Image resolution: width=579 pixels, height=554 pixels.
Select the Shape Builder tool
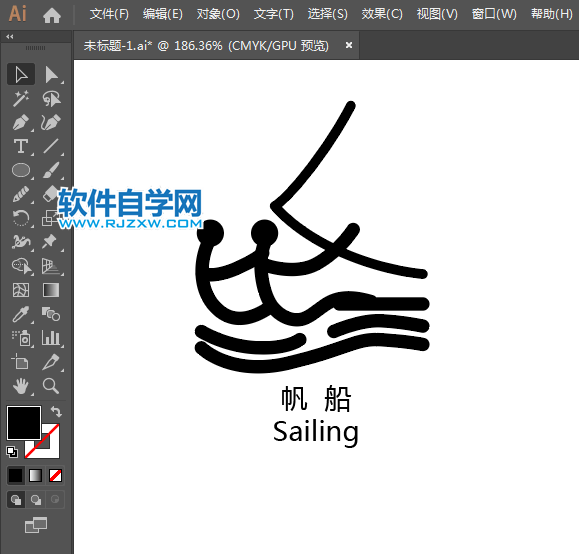click(x=21, y=266)
